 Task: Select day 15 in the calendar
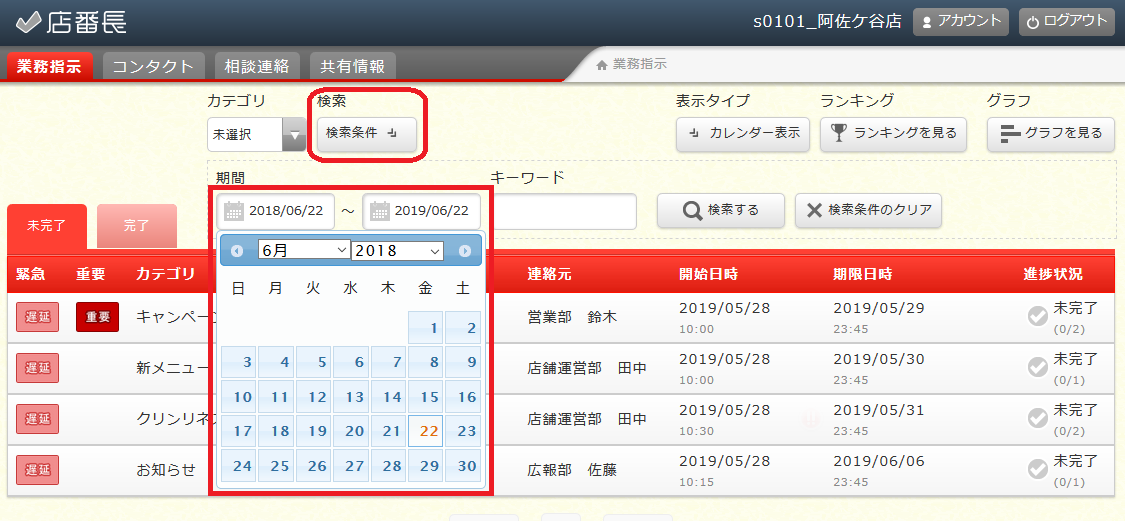425,397
